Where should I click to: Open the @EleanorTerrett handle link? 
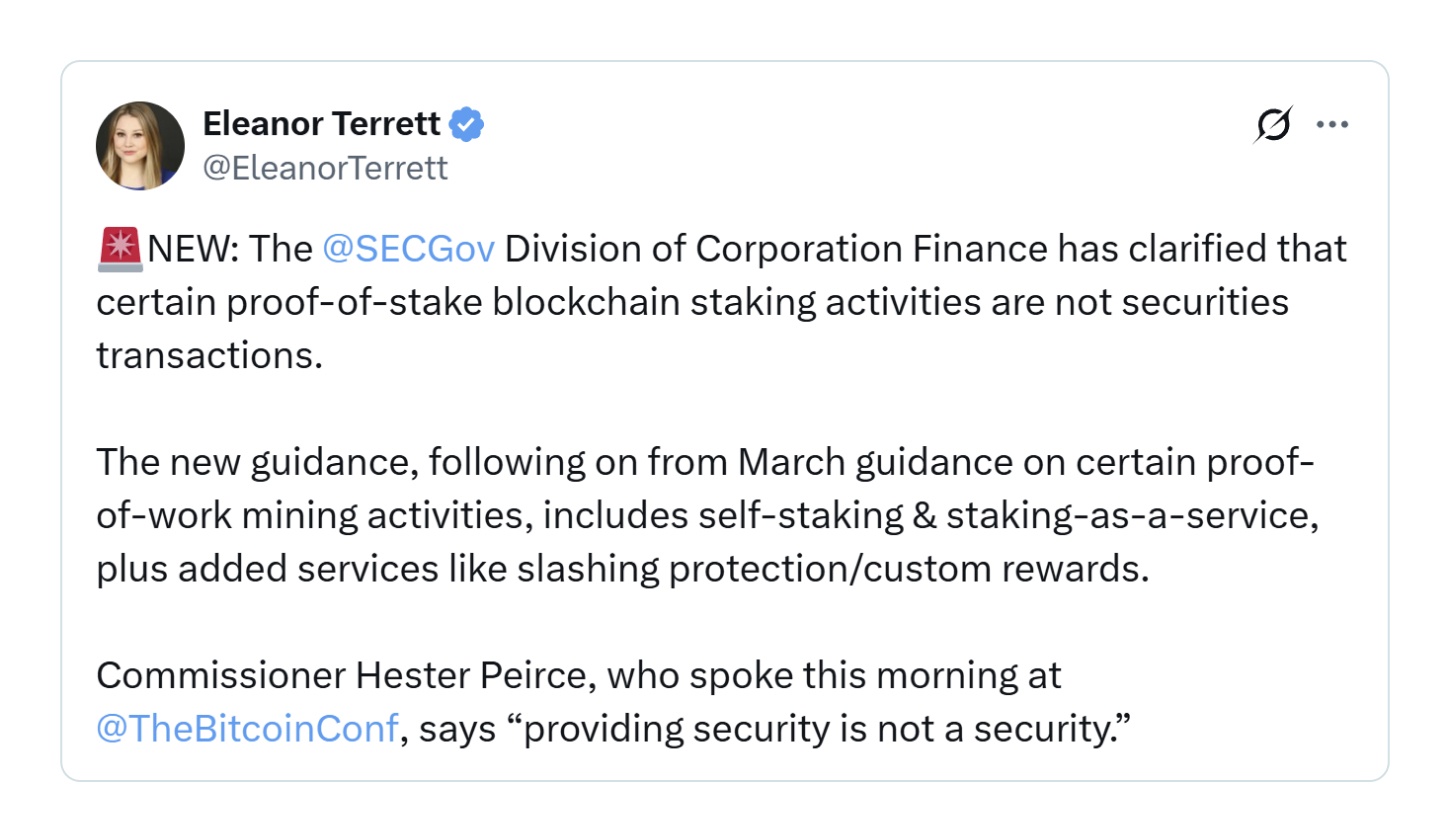click(325, 168)
